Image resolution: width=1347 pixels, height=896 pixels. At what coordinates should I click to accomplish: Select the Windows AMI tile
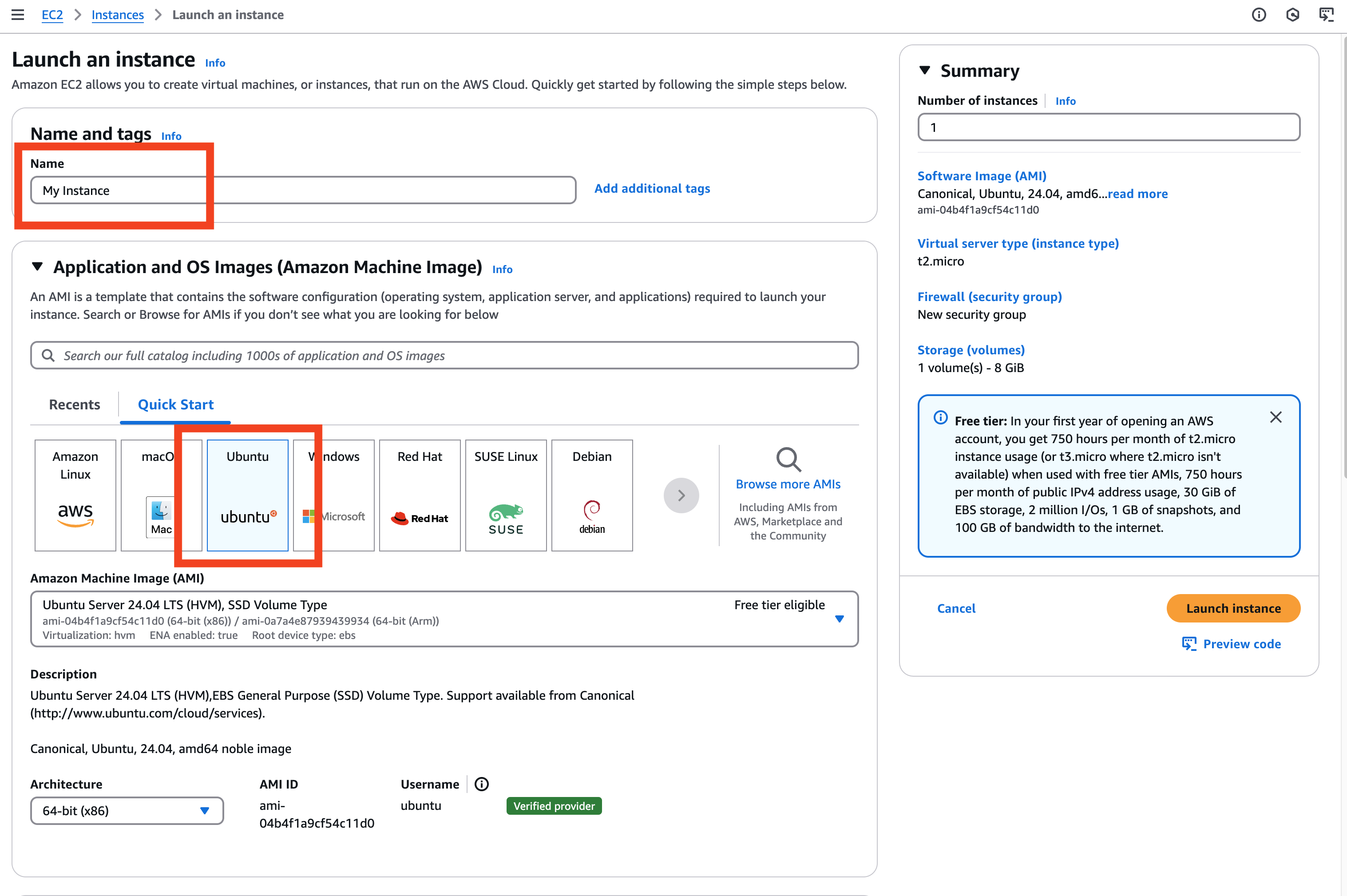click(333, 495)
